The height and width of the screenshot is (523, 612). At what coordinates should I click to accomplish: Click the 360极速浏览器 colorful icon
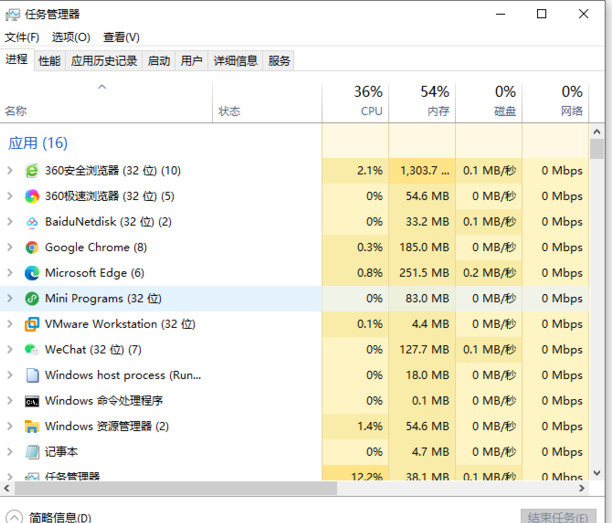tap(32, 196)
